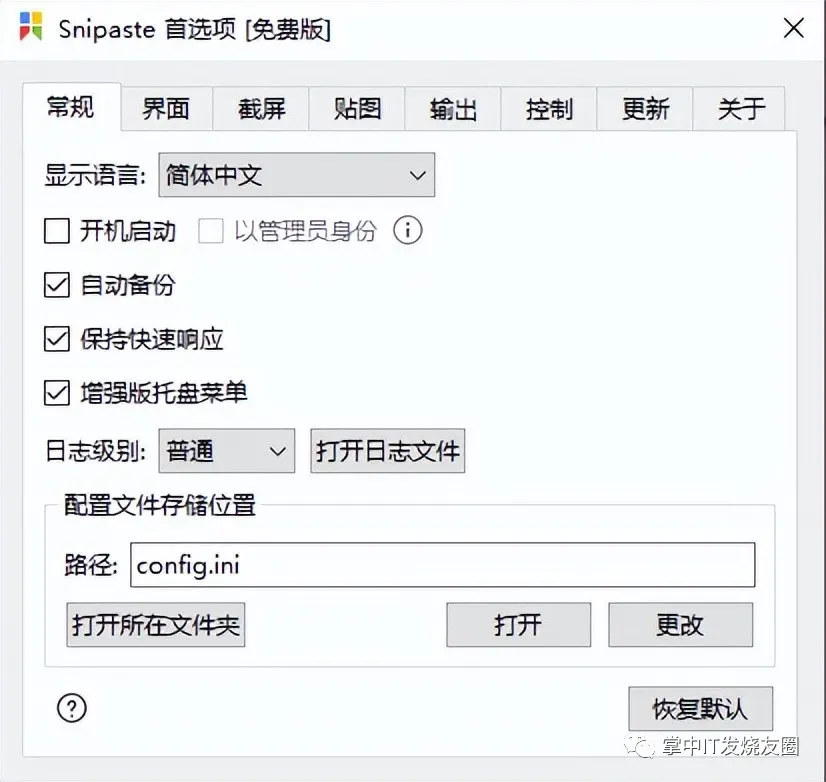Disable the 增强版托盘菜单 checkbox
The height and width of the screenshot is (782, 826).
(x=57, y=393)
